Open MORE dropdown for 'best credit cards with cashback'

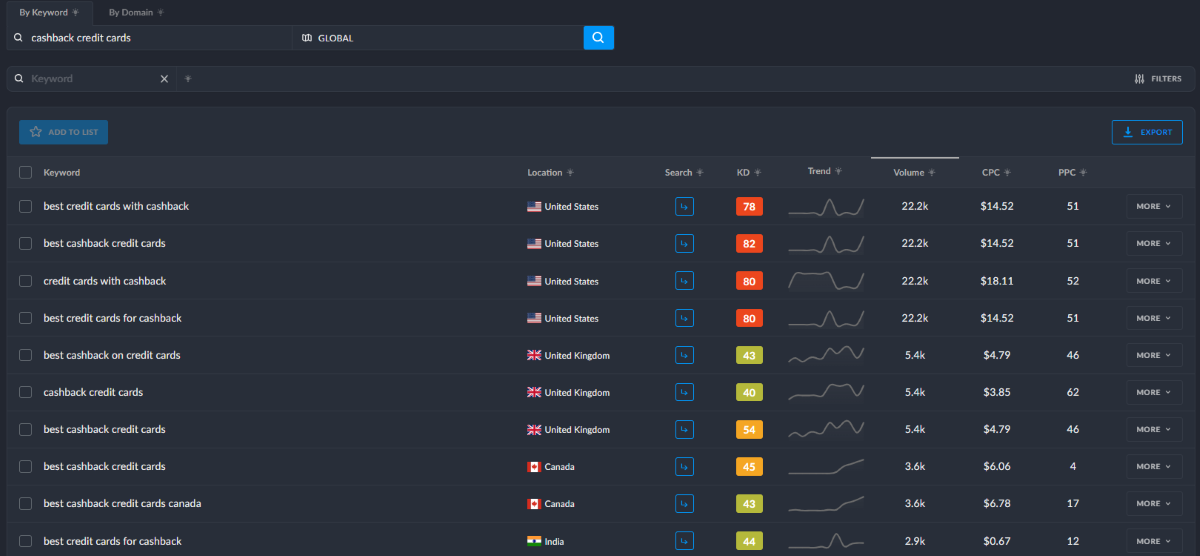coord(1154,207)
